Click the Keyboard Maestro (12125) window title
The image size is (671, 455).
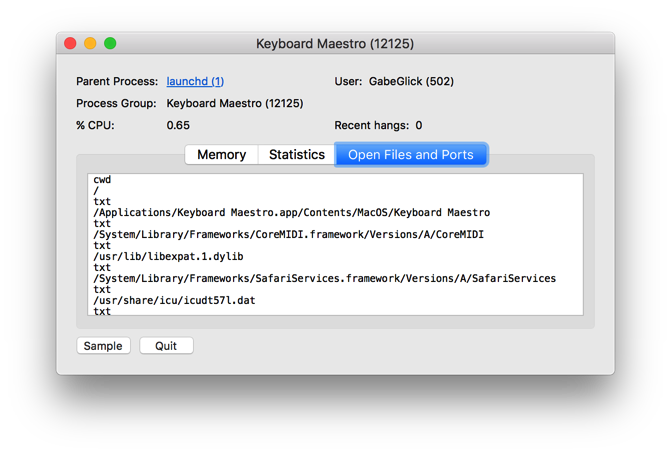[x=335, y=44]
